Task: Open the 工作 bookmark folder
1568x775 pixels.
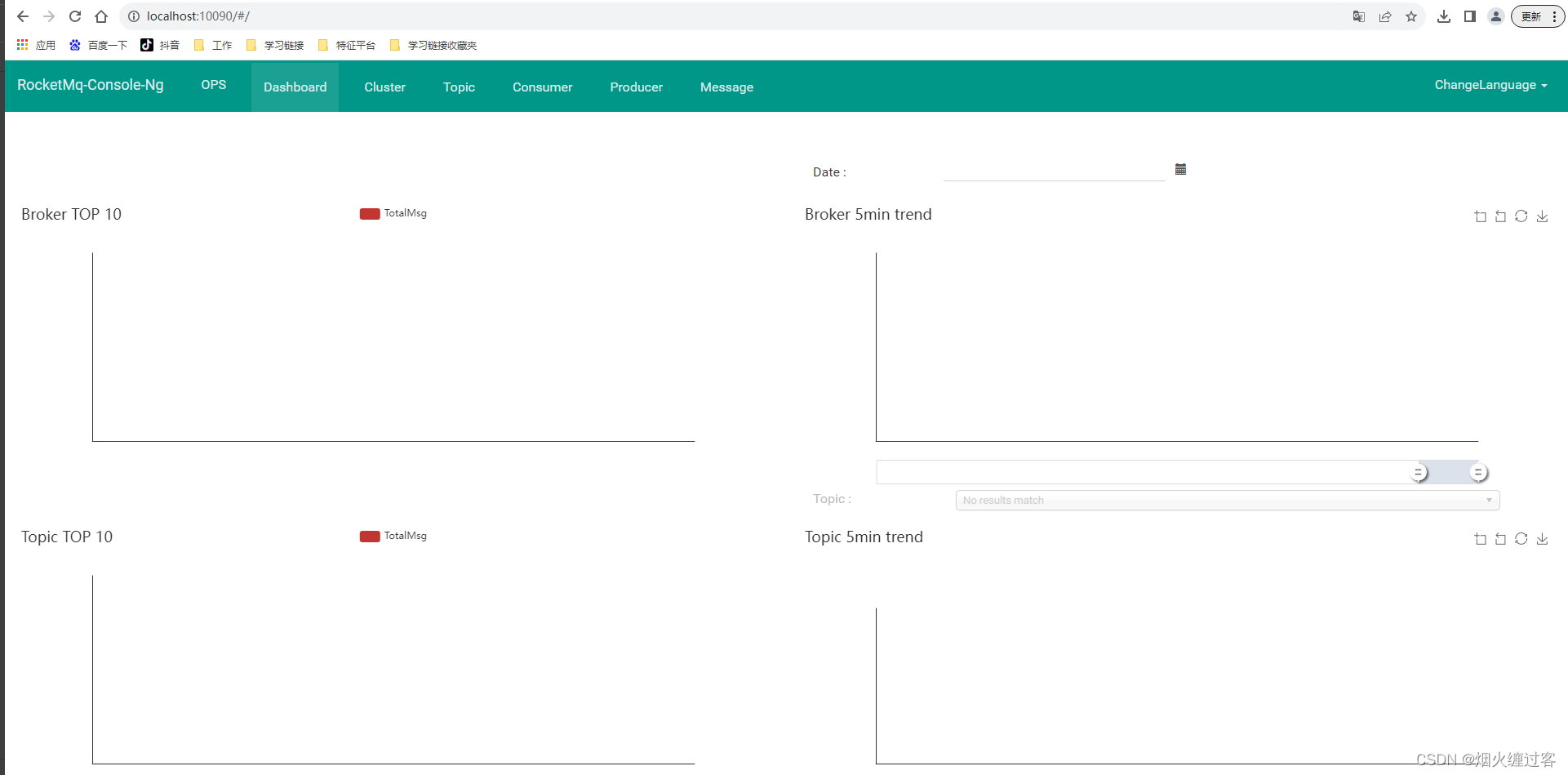Action: 213,45
